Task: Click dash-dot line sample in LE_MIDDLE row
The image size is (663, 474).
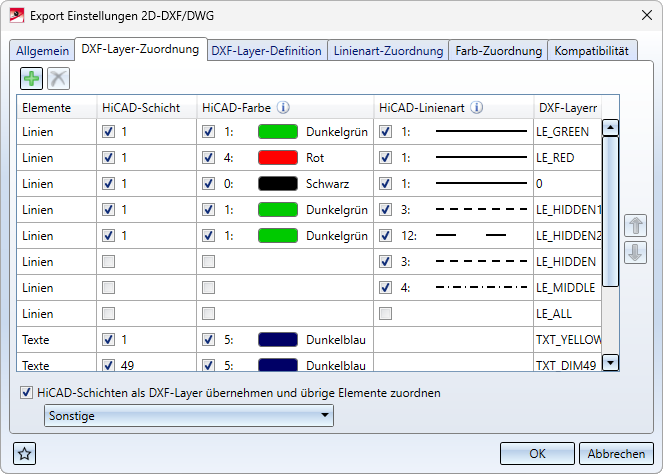Action: pos(481,288)
